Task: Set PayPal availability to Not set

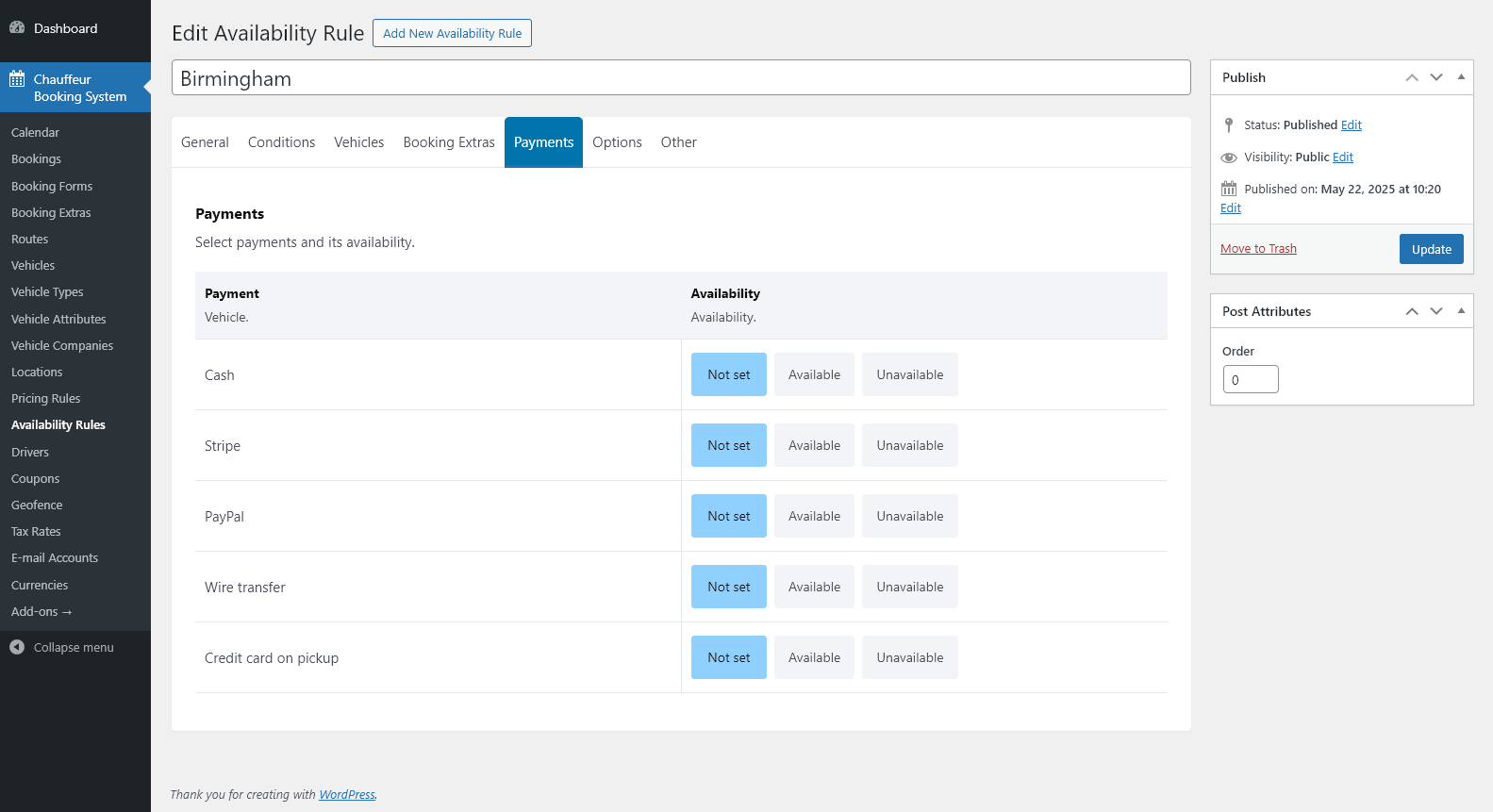Action: click(x=728, y=516)
